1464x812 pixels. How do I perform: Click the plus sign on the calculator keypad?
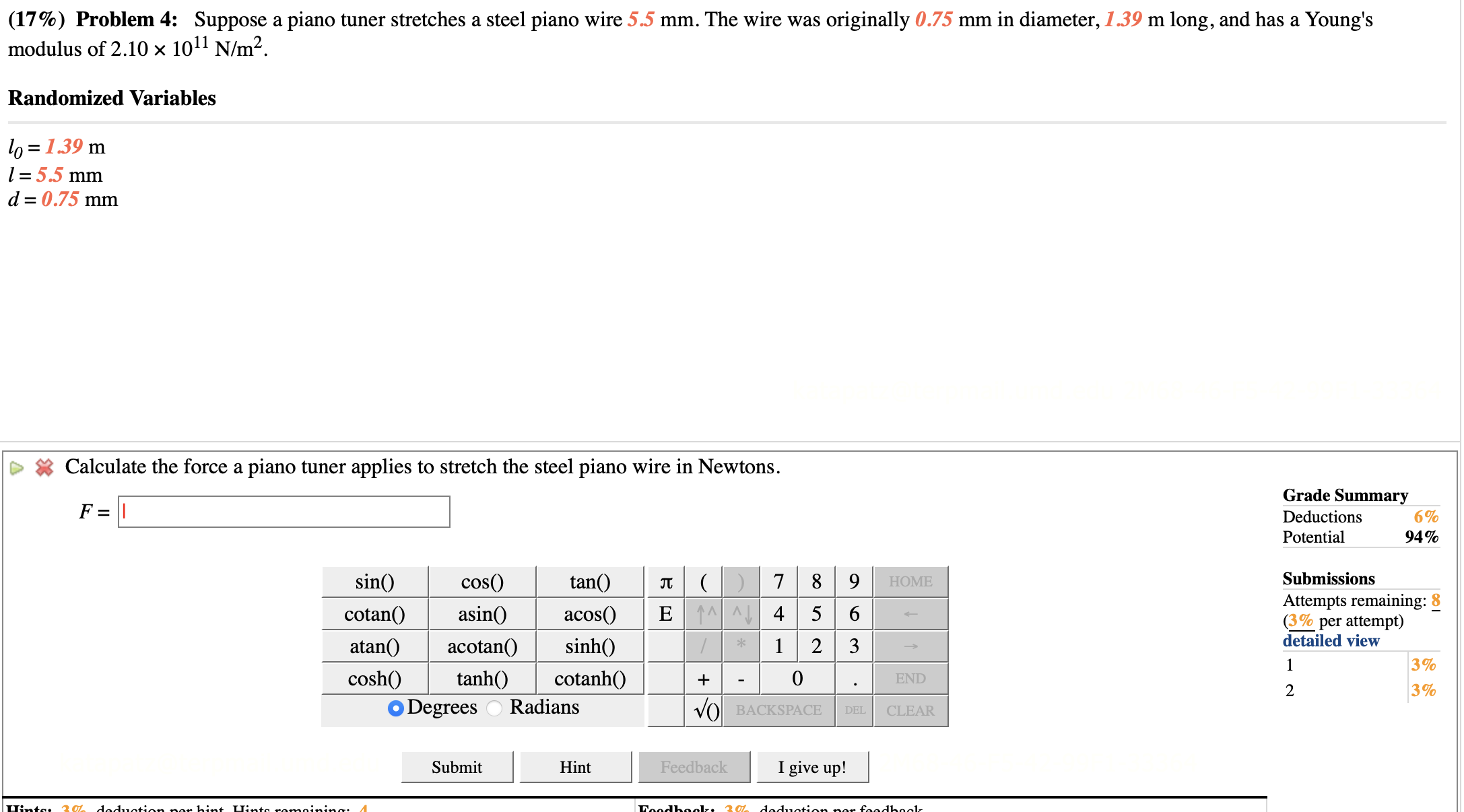(702, 678)
